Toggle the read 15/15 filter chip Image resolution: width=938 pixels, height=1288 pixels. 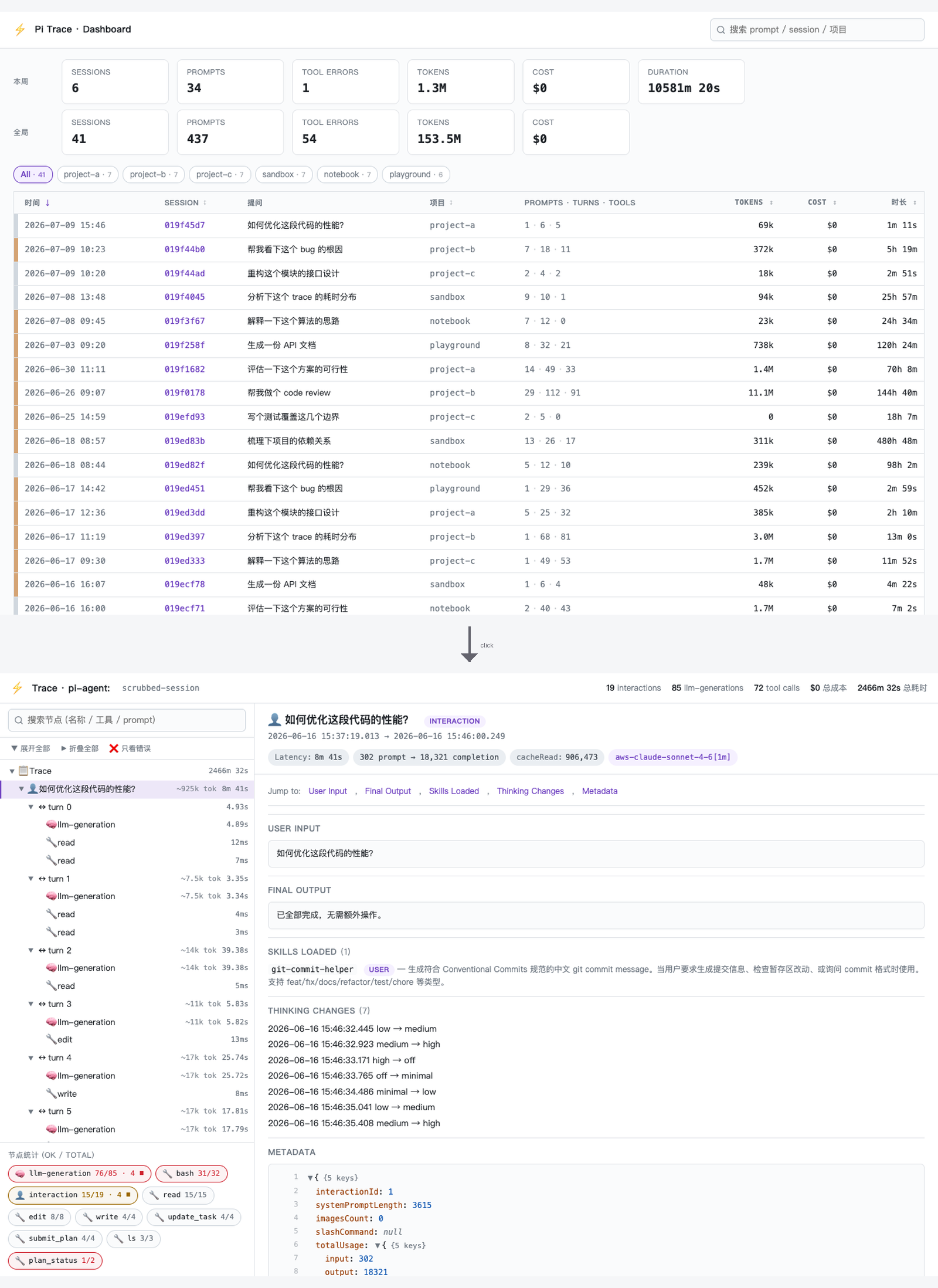pyautogui.click(x=178, y=1195)
